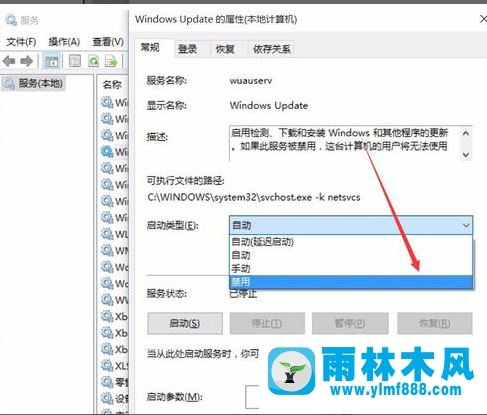Click the Export List toolbar icon

[x=111, y=61]
